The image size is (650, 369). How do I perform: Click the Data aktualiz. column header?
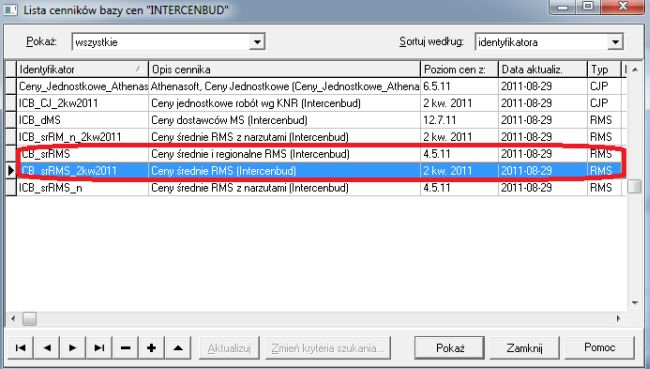tap(542, 69)
